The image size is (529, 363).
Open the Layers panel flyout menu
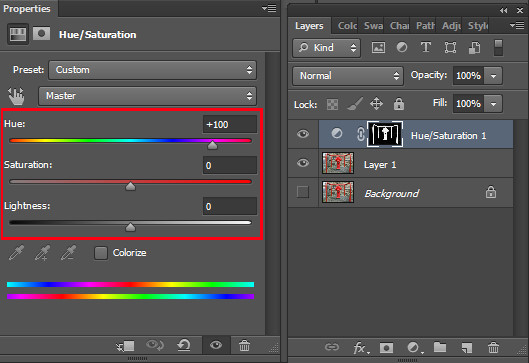pyautogui.click(x=517, y=26)
